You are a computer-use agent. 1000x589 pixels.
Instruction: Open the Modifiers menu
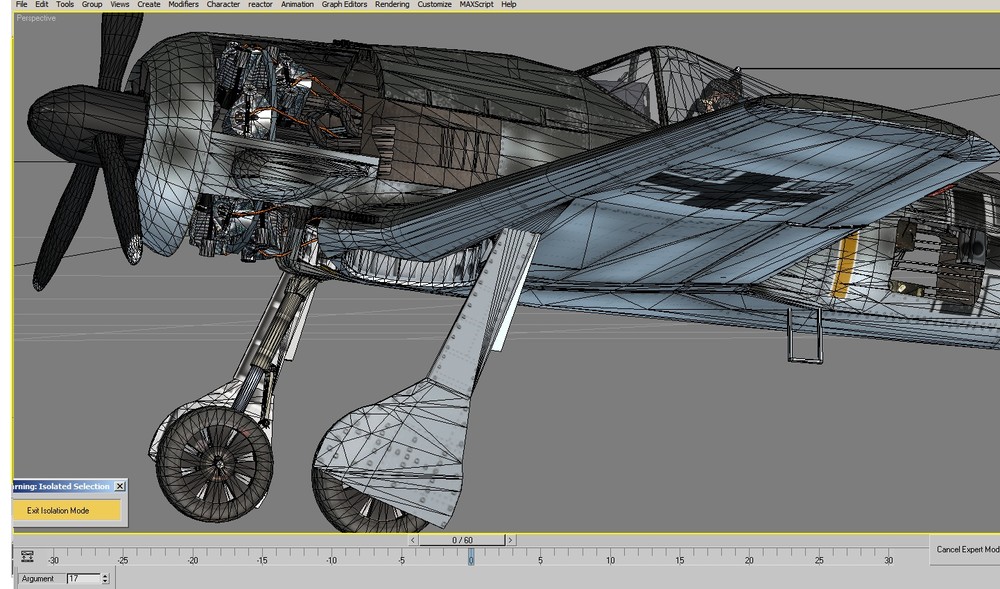tap(182, 4)
